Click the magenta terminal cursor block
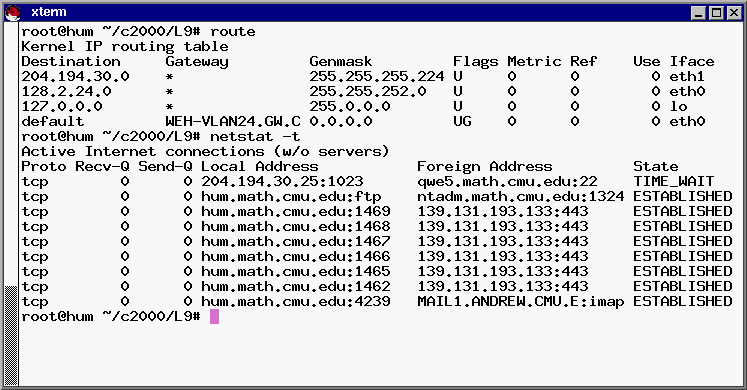This screenshot has width=747, height=390. pyautogui.click(x=214, y=316)
